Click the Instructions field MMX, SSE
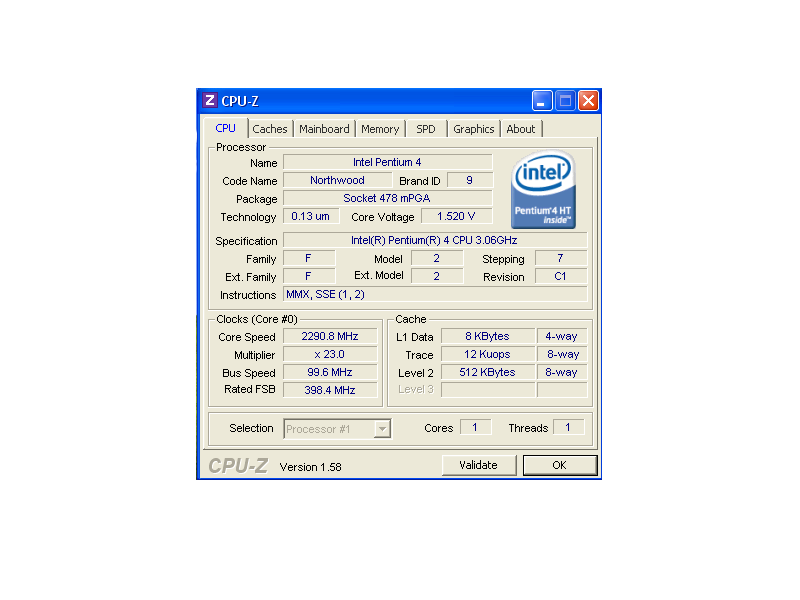 pos(435,294)
